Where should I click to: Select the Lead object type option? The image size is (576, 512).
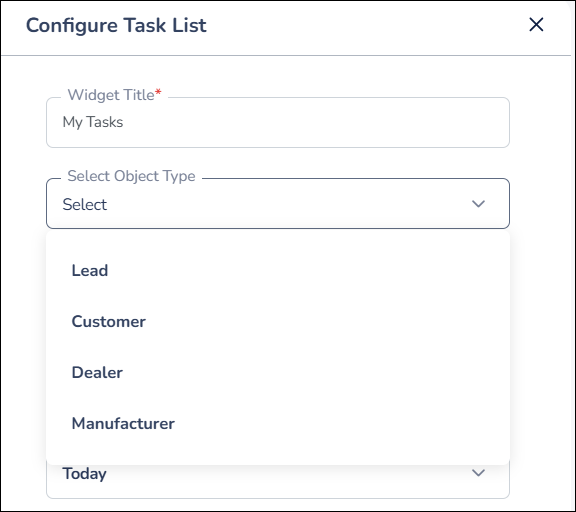(x=278, y=271)
